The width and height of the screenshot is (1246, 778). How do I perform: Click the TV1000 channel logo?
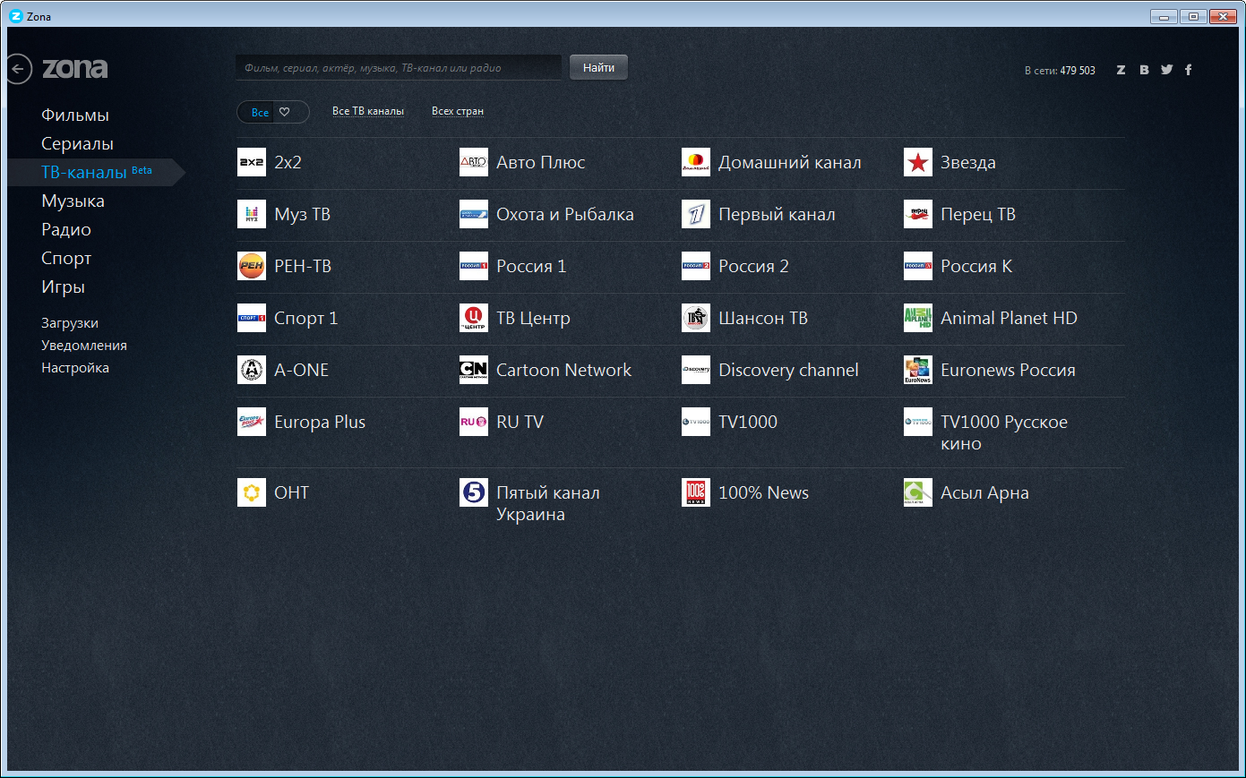695,422
